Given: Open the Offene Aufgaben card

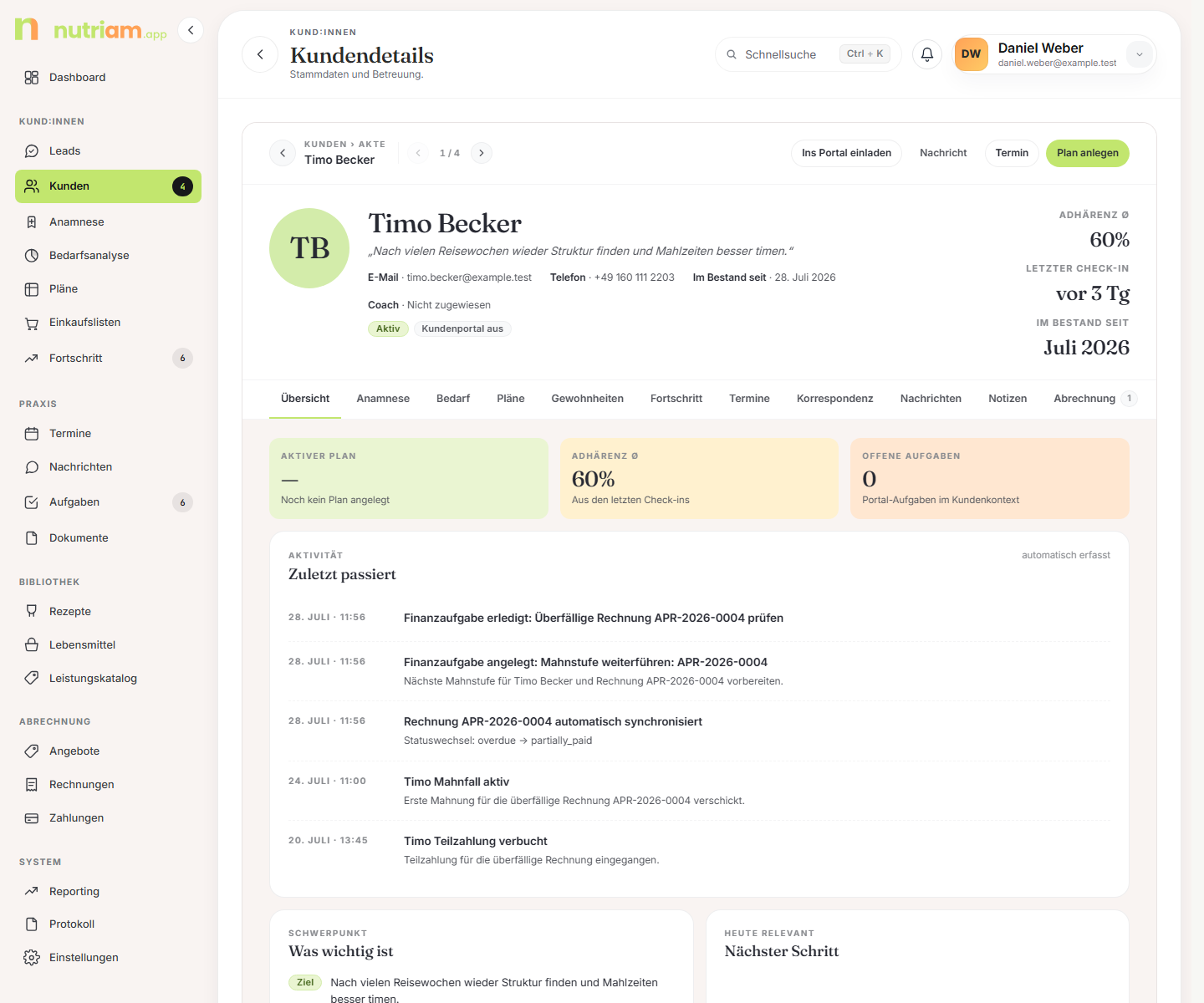Looking at the screenshot, I should 990,478.
